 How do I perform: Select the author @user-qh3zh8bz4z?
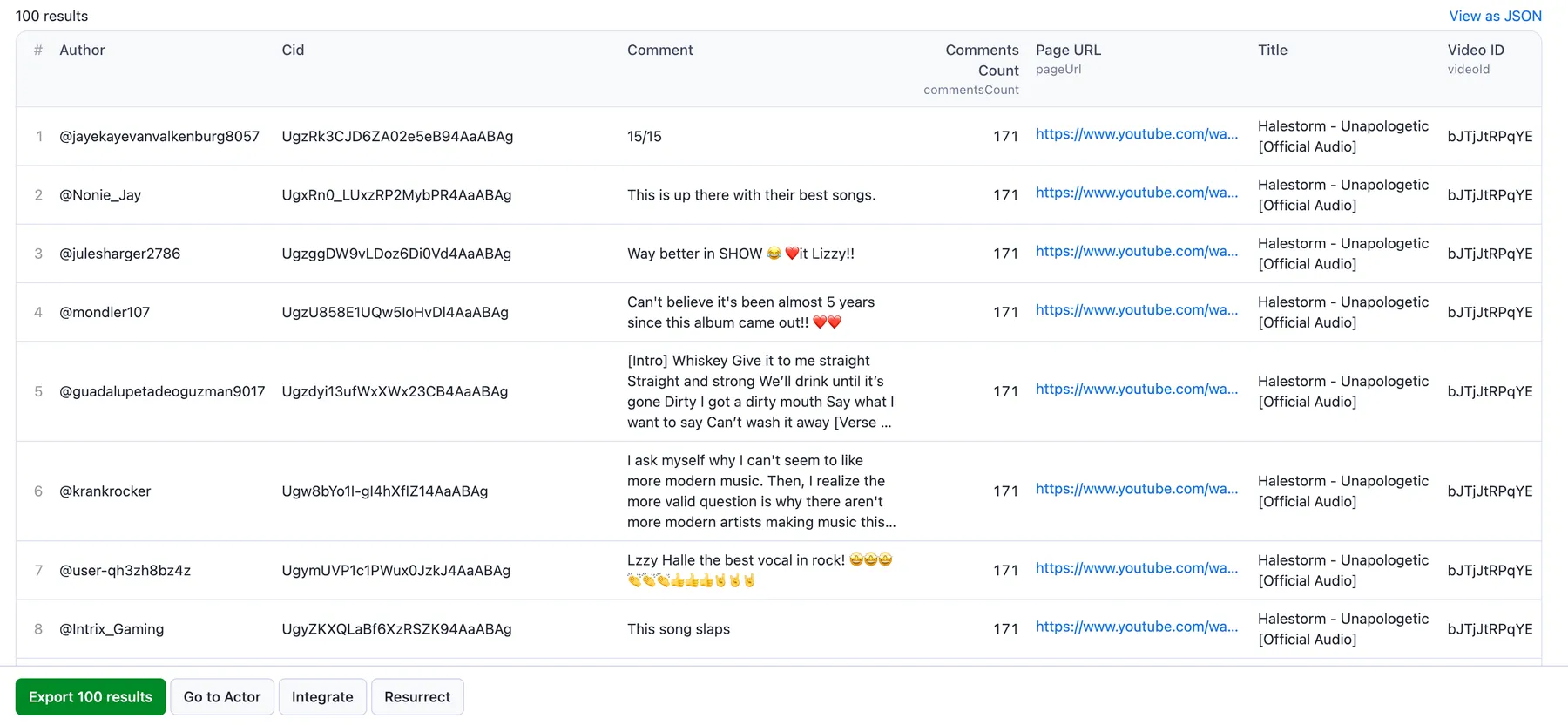[x=125, y=571]
